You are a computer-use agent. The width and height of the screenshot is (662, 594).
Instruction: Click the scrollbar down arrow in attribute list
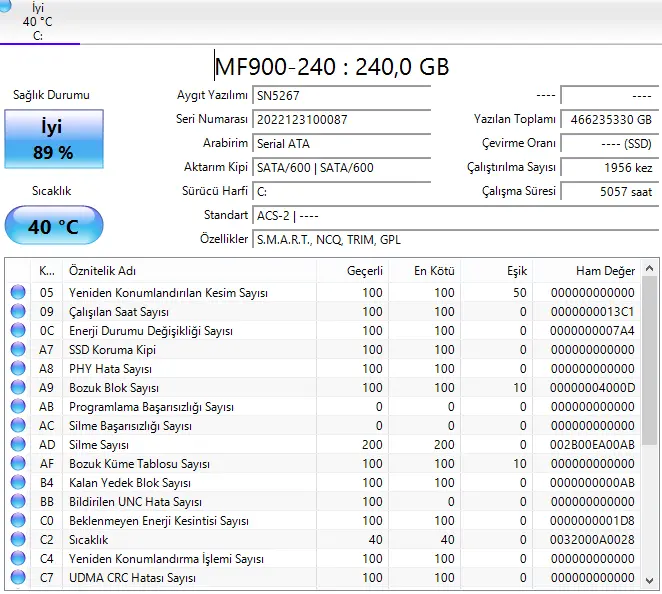coord(650,581)
